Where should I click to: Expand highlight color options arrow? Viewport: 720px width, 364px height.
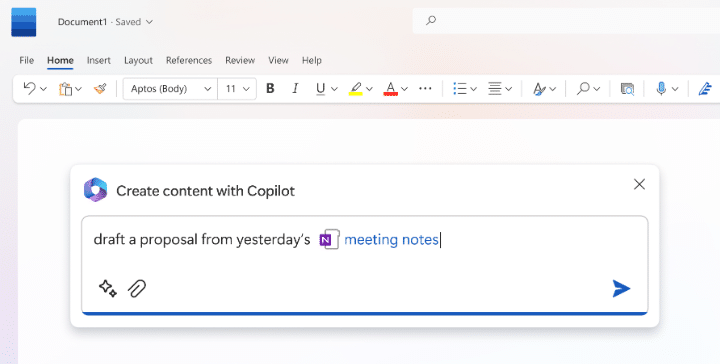369,89
